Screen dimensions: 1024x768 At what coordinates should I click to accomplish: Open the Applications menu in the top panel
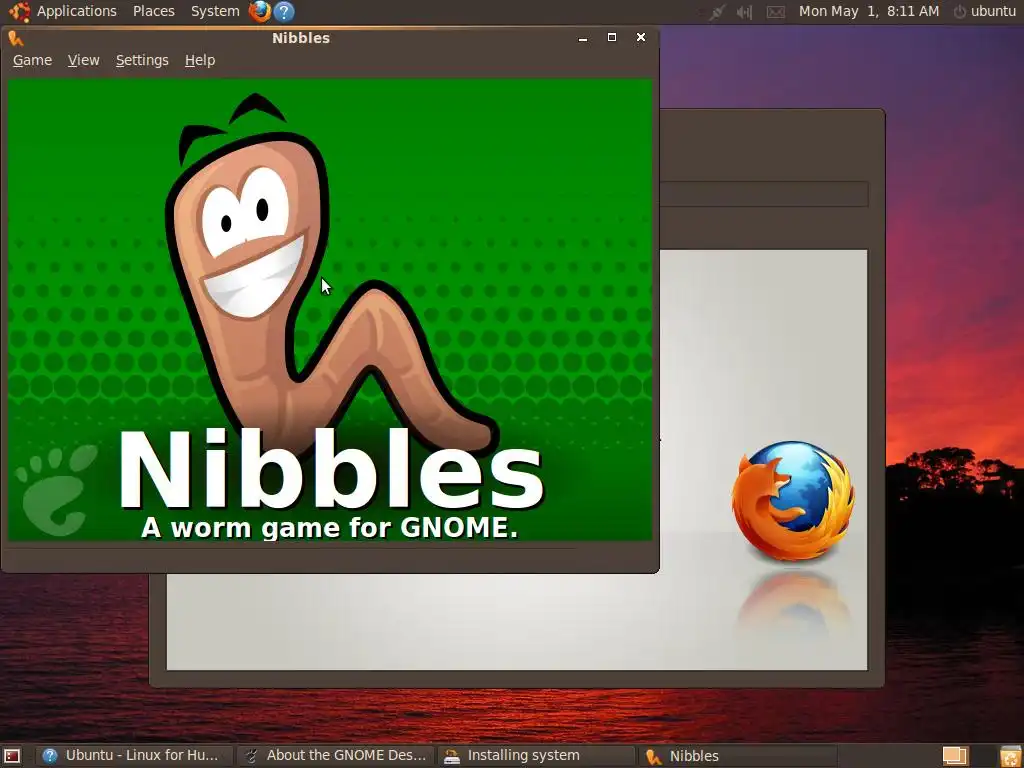click(x=76, y=11)
